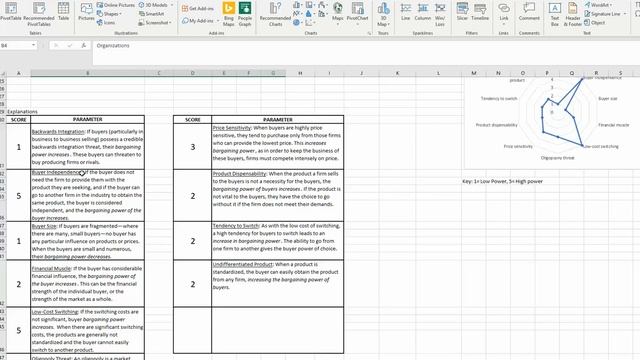640x360 pixels.
Task: Insert a Column sparkline
Action: tap(422, 12)
